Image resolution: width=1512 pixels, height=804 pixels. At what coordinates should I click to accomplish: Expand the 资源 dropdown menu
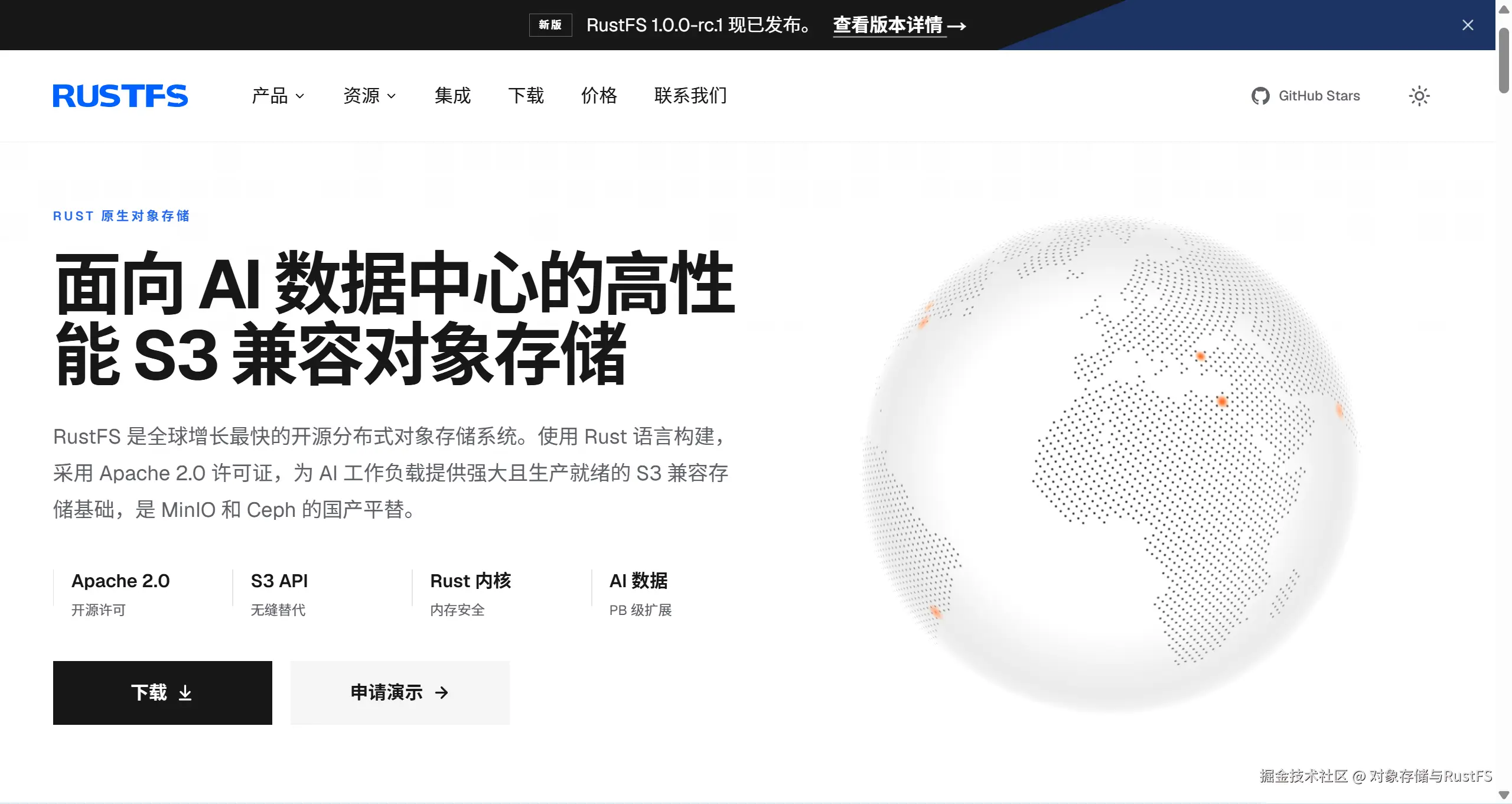coord(370,96)
